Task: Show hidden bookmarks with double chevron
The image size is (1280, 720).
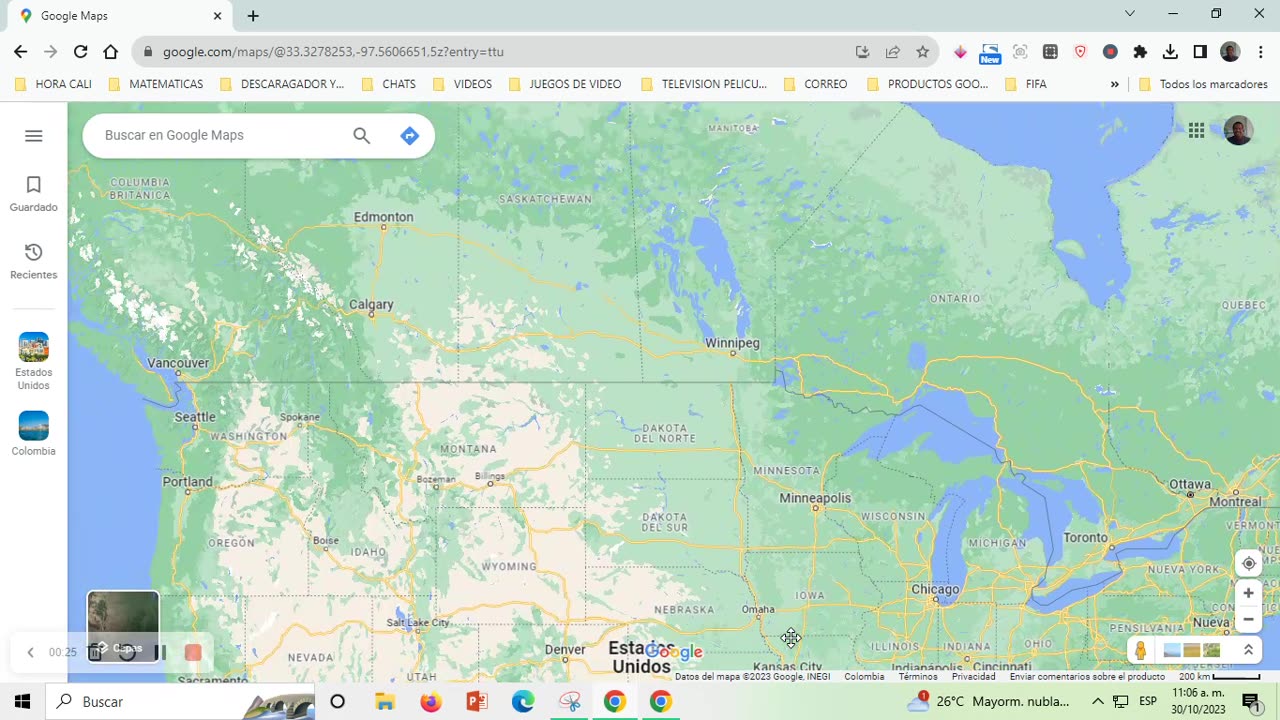Action: click(1114, 84)
